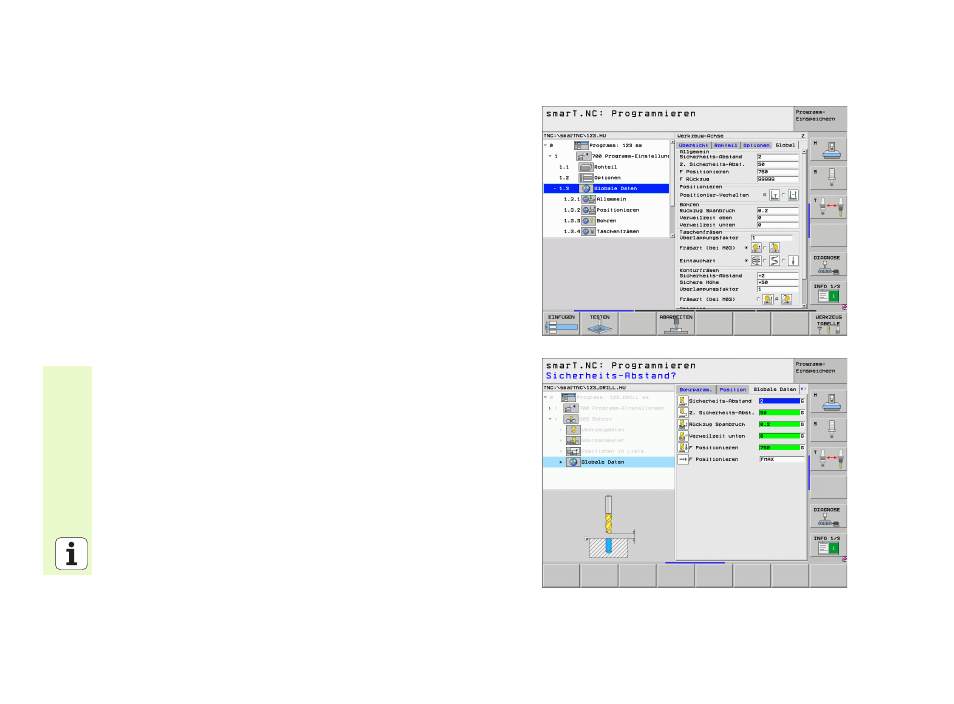Open DIAGNOSE in the 123.HU screen sidebar
This screenshot has width=954, height=704.
click(x=828, y=265)
